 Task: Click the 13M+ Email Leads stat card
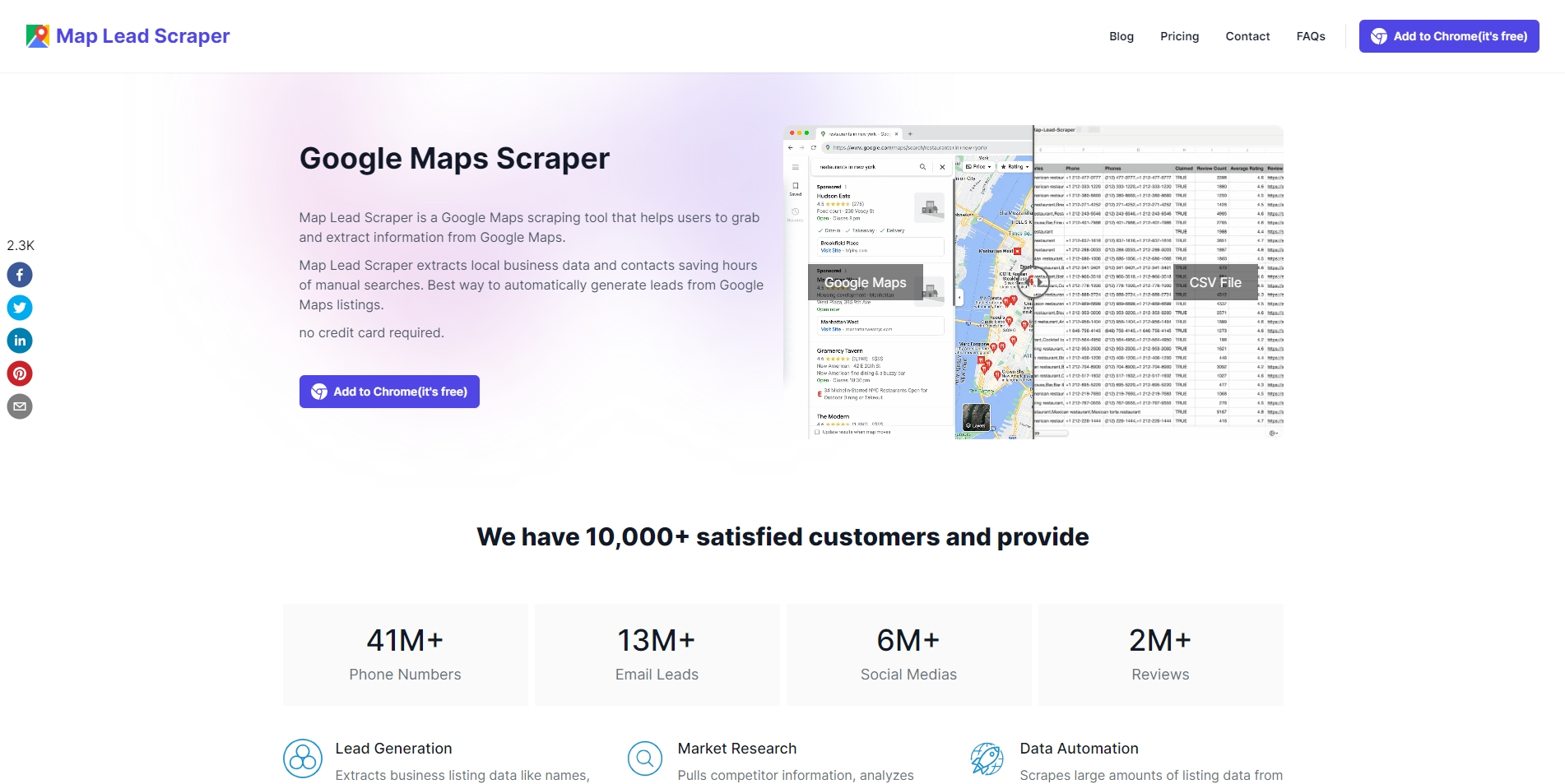[x=657, y=655]
